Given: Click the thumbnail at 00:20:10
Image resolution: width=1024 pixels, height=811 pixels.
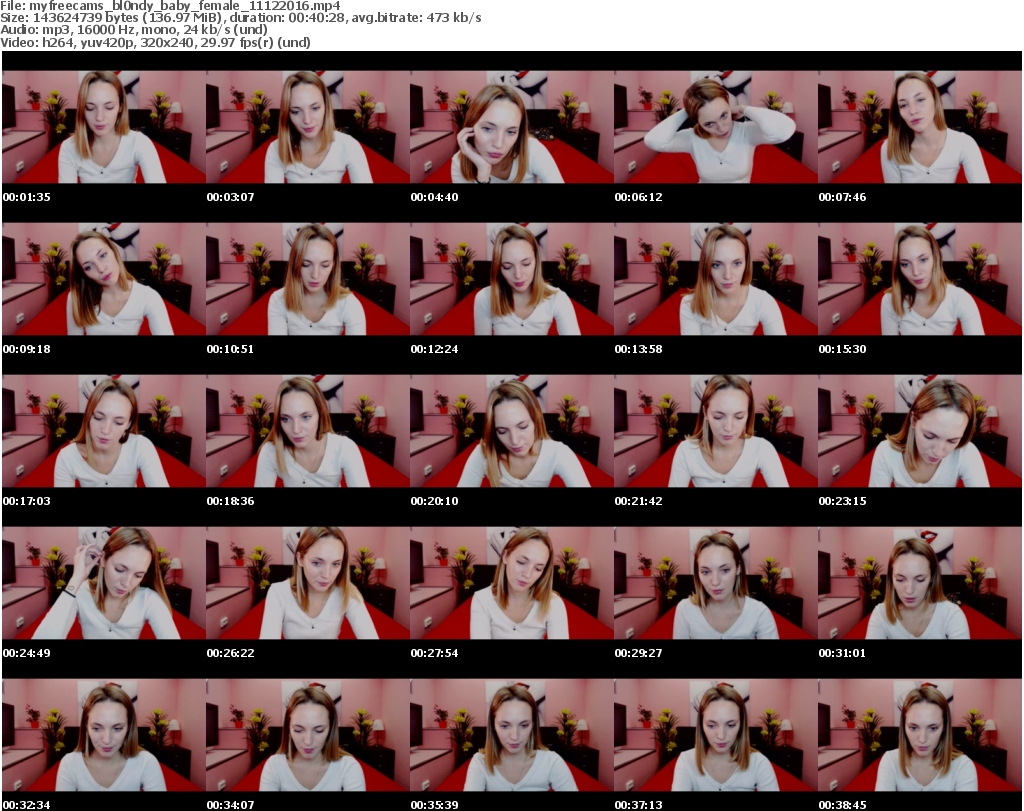Looking at the screenshot, I should 511,431.
